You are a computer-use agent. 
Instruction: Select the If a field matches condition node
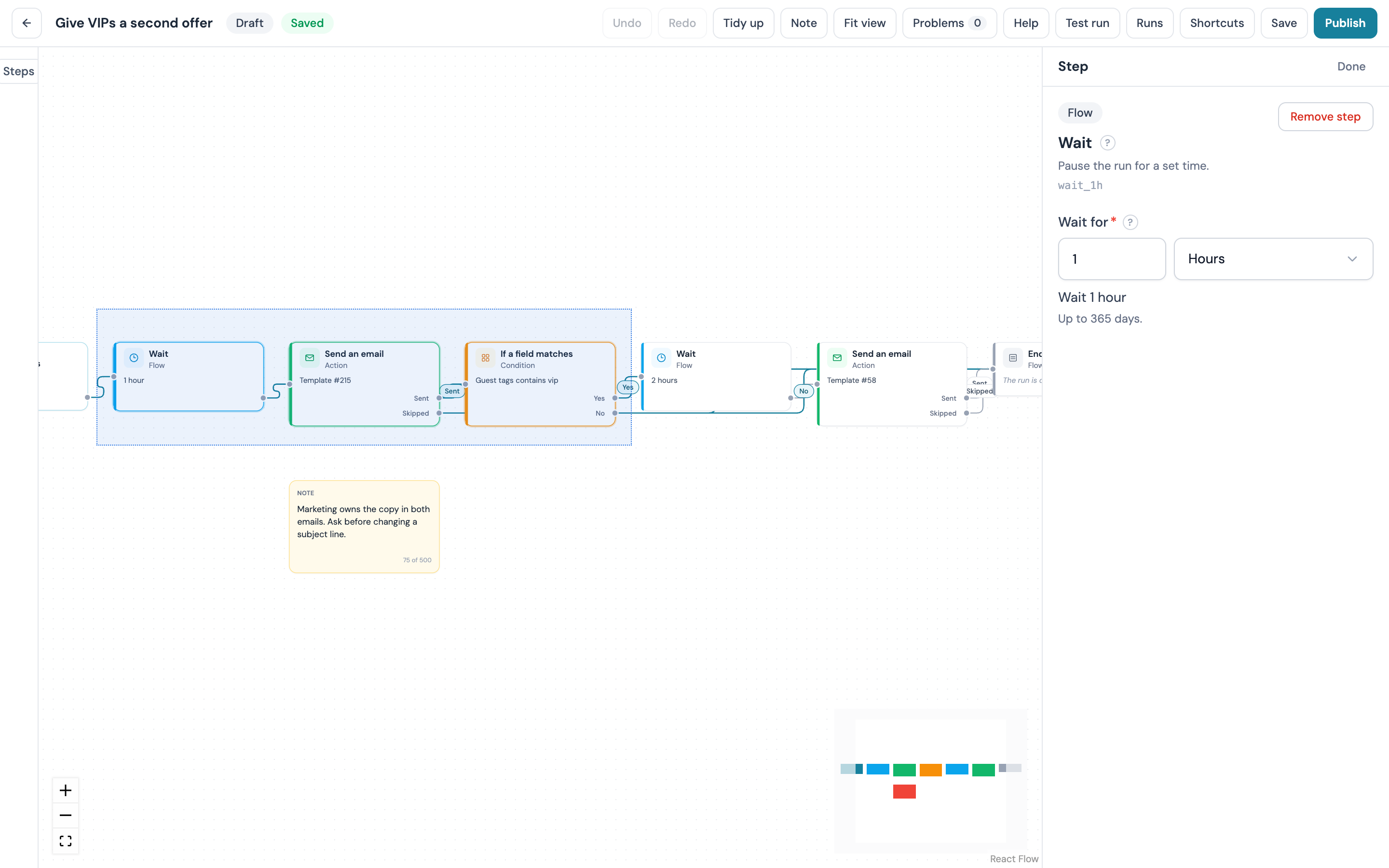tap(540, 384)
